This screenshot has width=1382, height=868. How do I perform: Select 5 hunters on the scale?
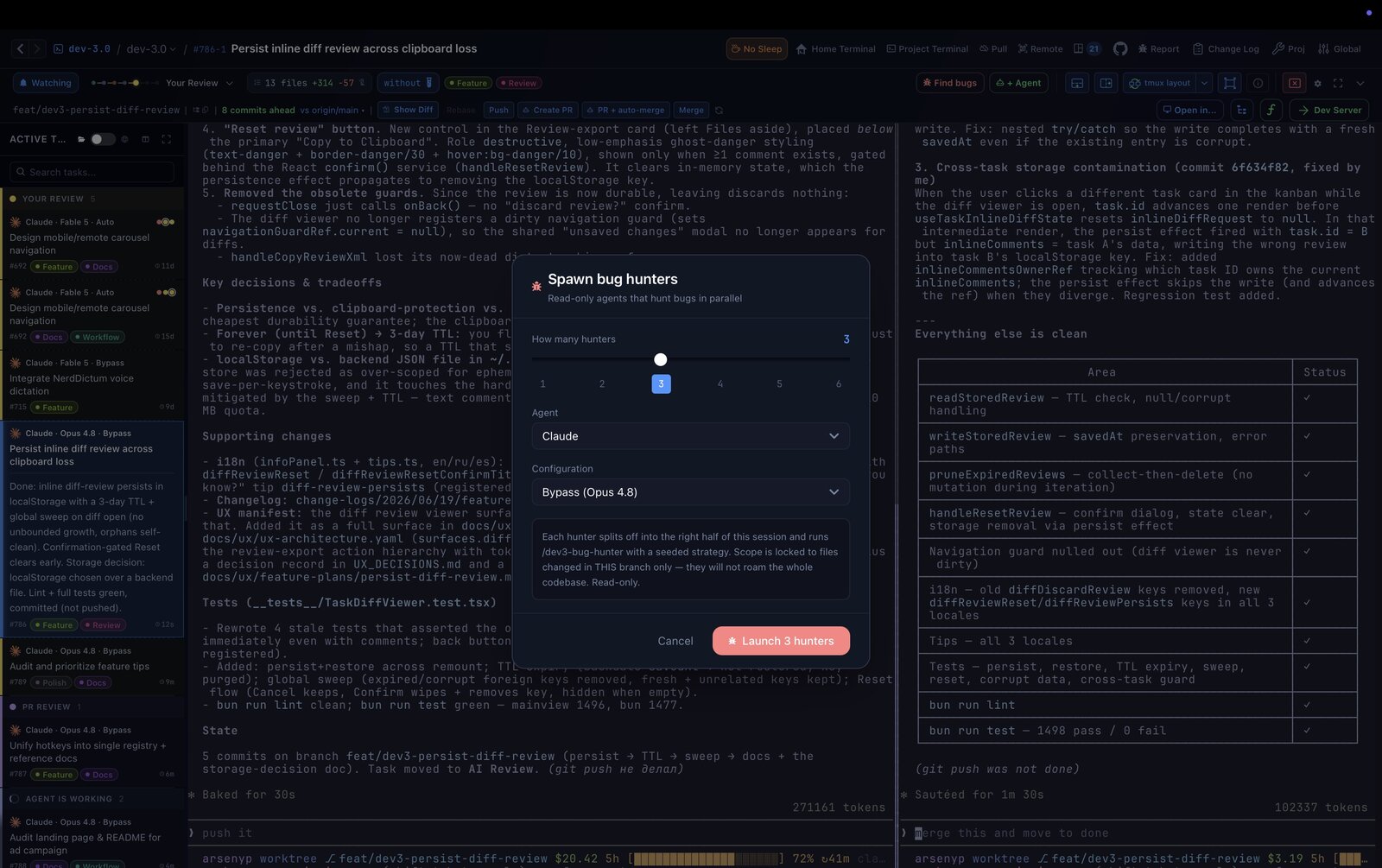tap(779, 384)
